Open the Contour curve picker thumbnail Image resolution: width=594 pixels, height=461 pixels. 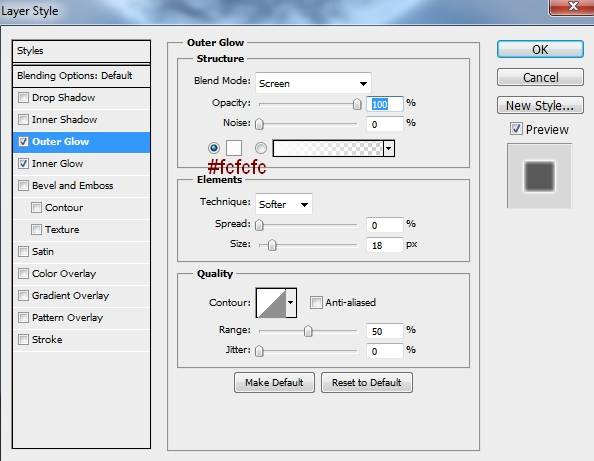271,303
